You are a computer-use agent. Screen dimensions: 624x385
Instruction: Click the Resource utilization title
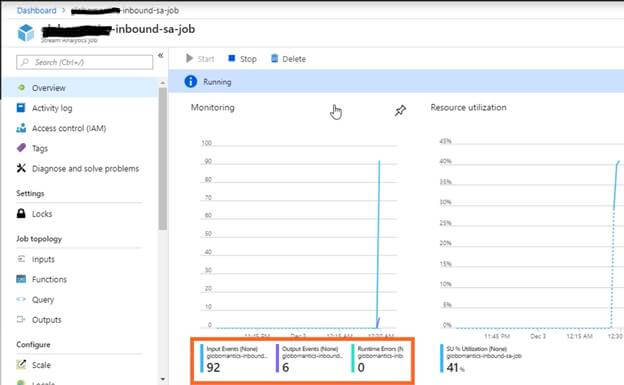468,107
